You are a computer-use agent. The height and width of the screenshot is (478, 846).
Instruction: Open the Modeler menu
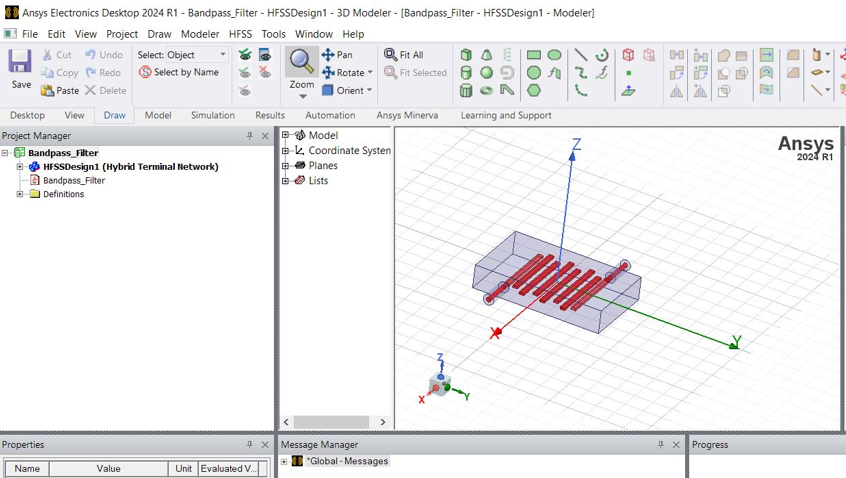(200, 34)
